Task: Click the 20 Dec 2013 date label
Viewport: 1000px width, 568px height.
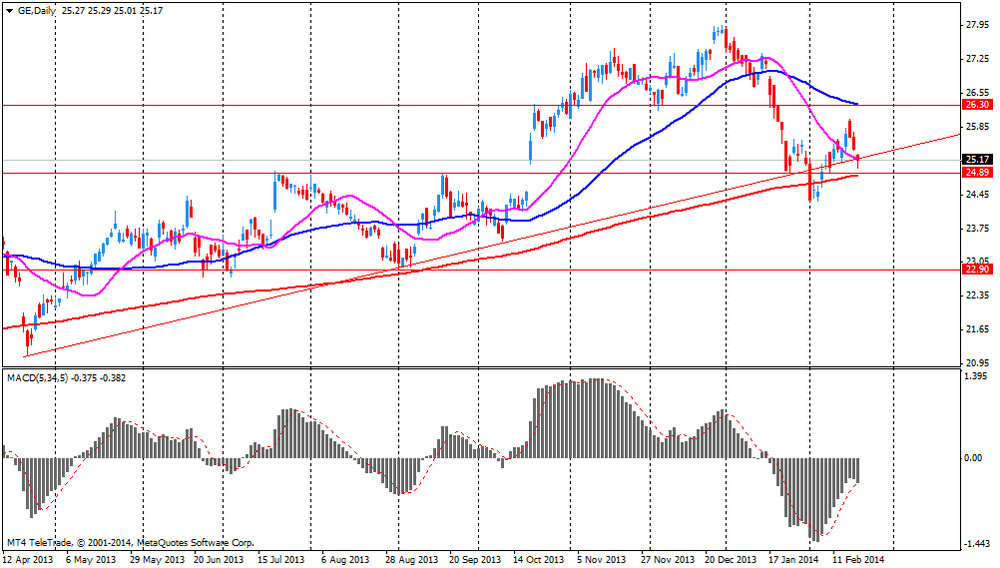Action: tap(730, 560)
